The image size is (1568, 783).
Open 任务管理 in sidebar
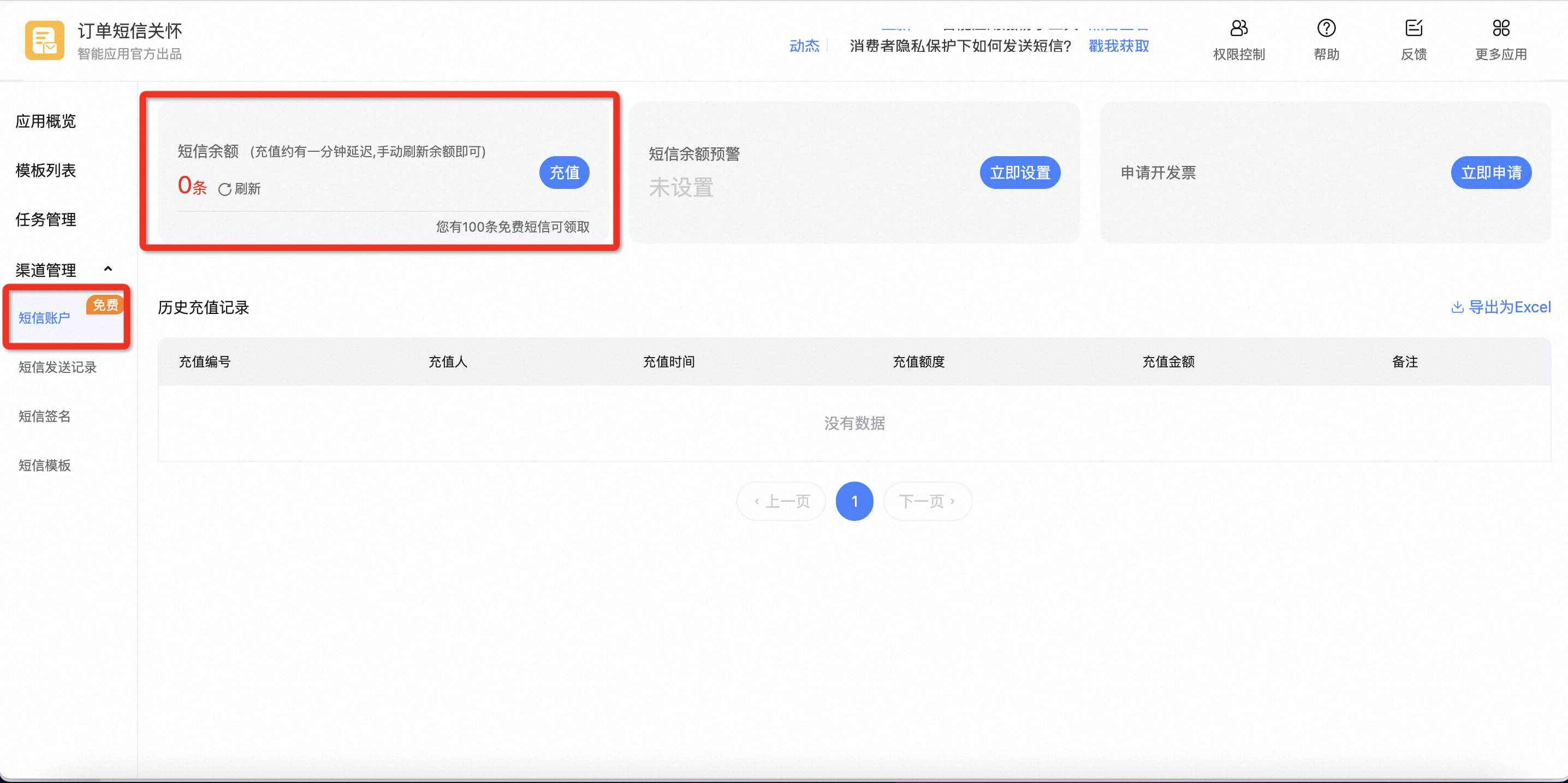46,220
